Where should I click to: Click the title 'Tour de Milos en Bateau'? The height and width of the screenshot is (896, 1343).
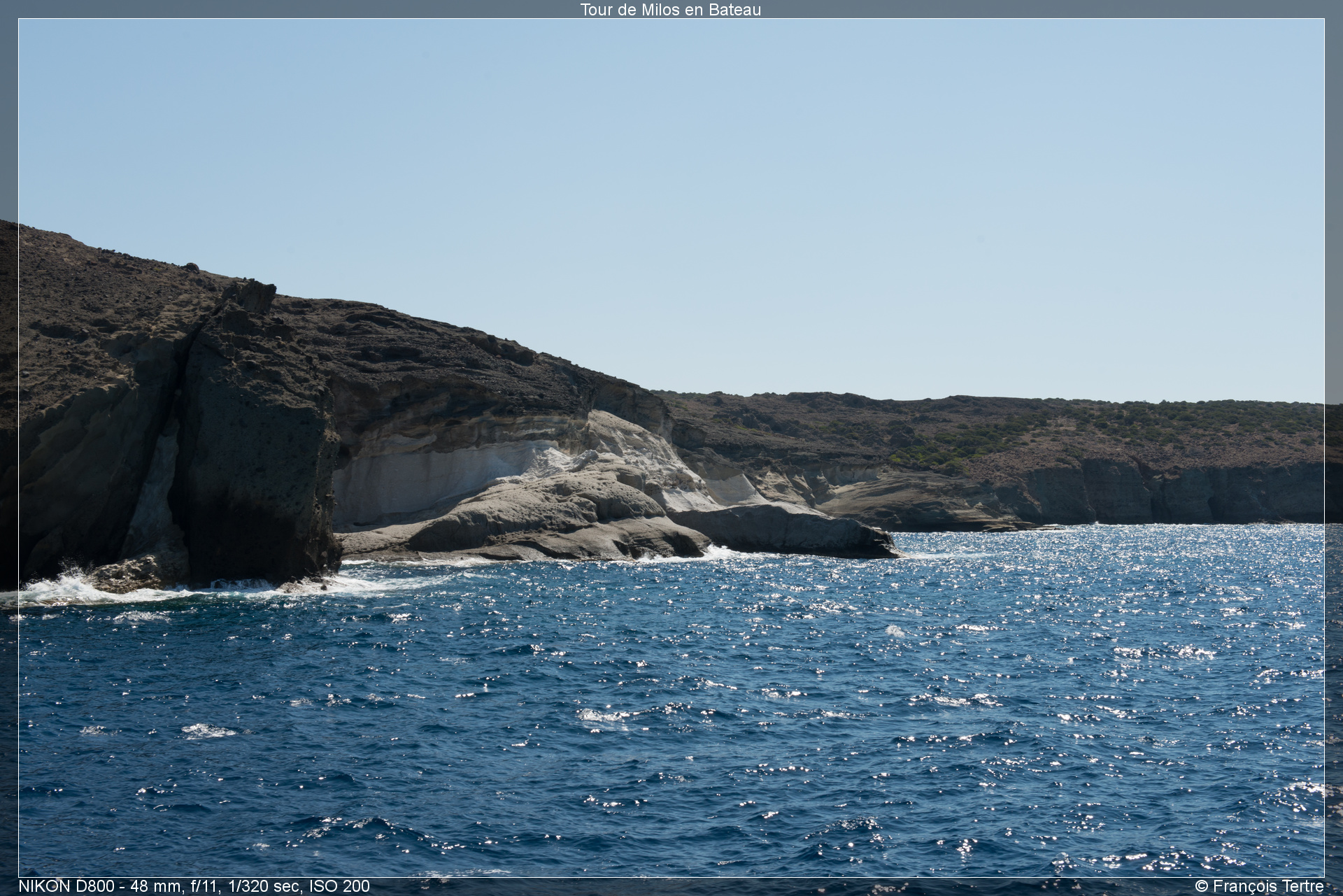pyautogui.click(x=670, y=10)
